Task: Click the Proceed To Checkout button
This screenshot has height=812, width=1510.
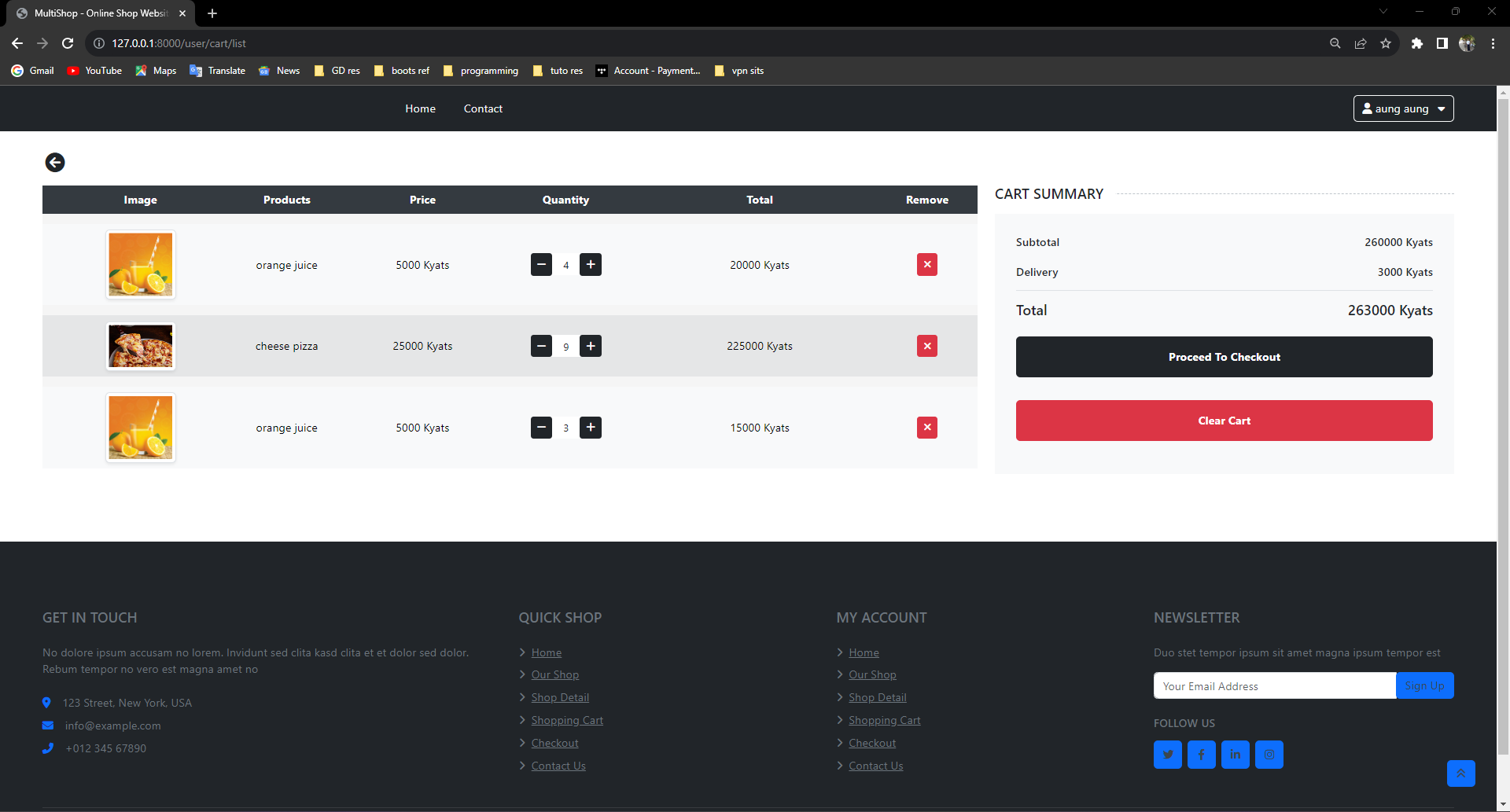Action: [x=1225, y=357]
